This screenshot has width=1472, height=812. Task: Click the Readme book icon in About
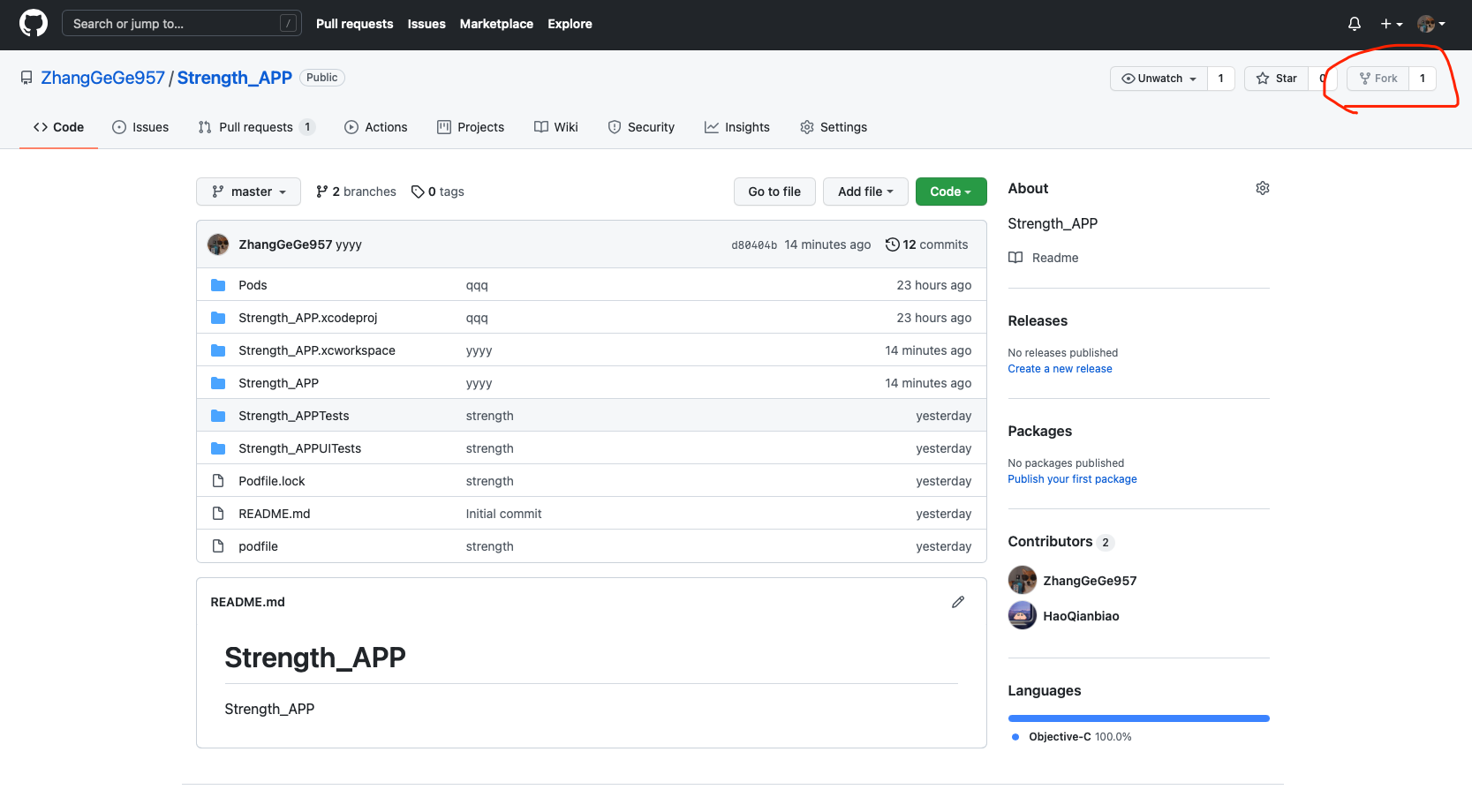tap(1015, 258)
